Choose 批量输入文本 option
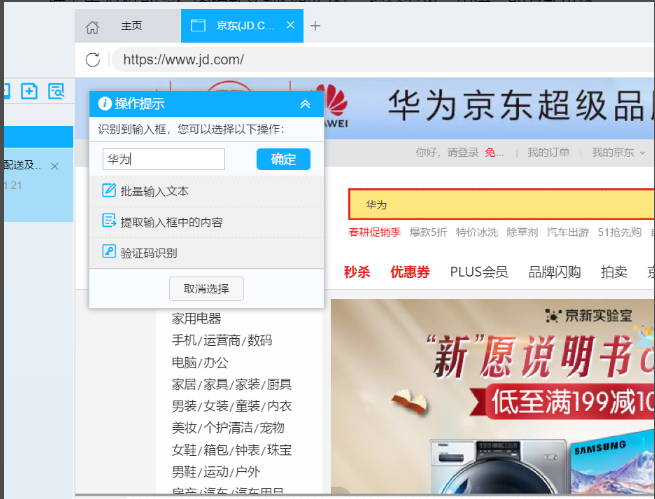This screenshot has height=499, width=655. tap(207, 191)
